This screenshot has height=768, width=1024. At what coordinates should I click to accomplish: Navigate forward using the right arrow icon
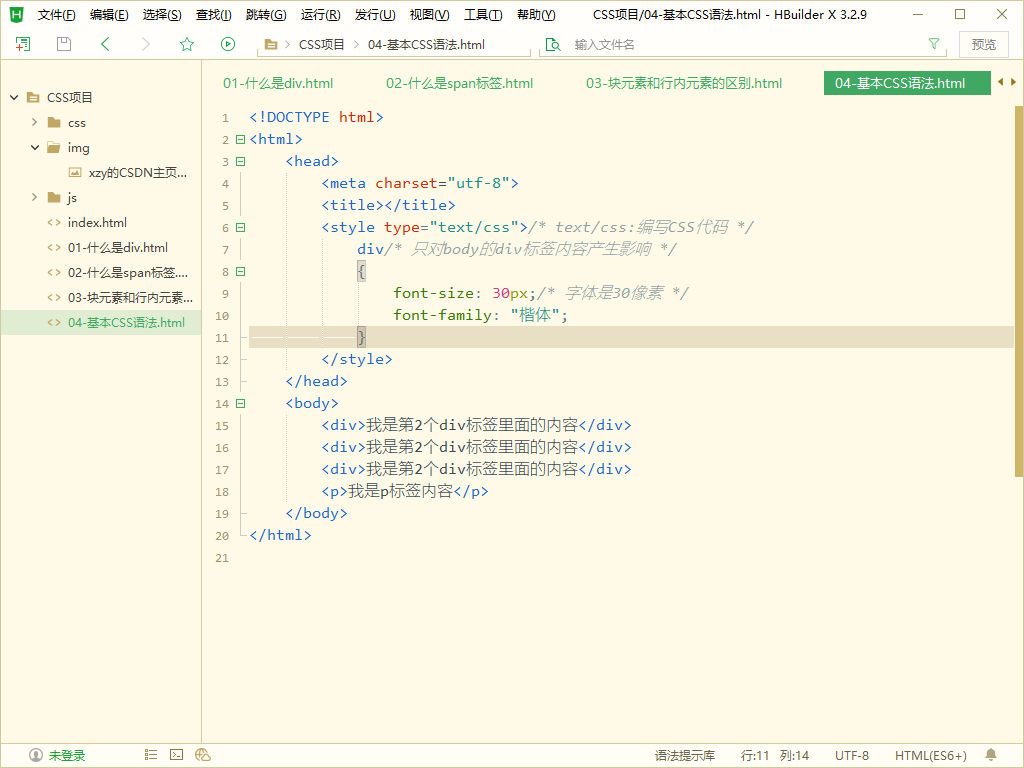pos(146,44)
